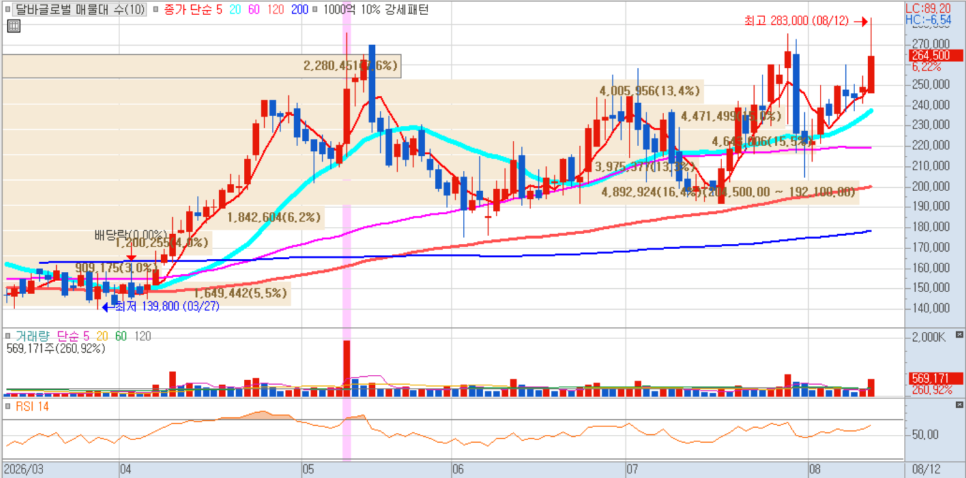966x478 pixels.
Task: Select the volume 단순 5 average label
Action: (73, 336)
